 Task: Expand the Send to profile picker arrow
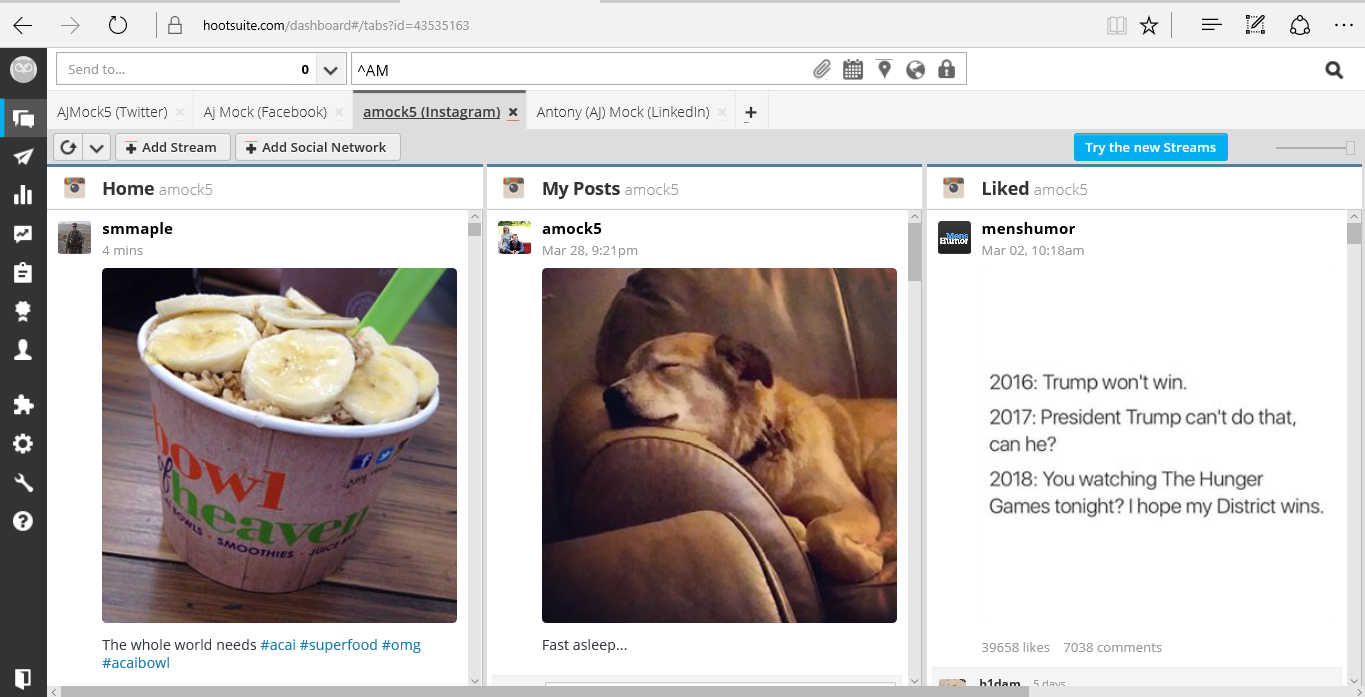click(x=331, y=70)
